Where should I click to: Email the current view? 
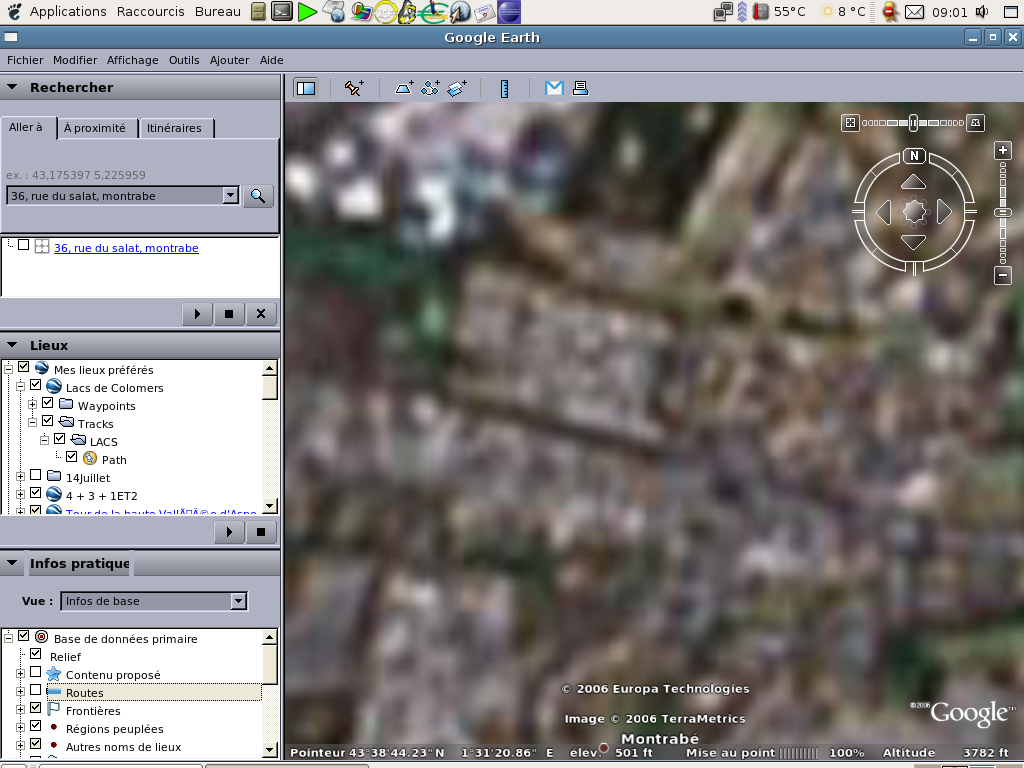tap(554, 88)
